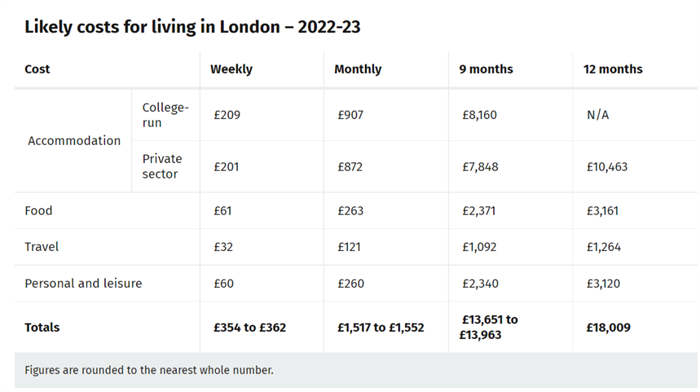Viewport: 700px width, 392px height.
Task: Select the £18,009 total cell
Action: (x=608, y=327)
